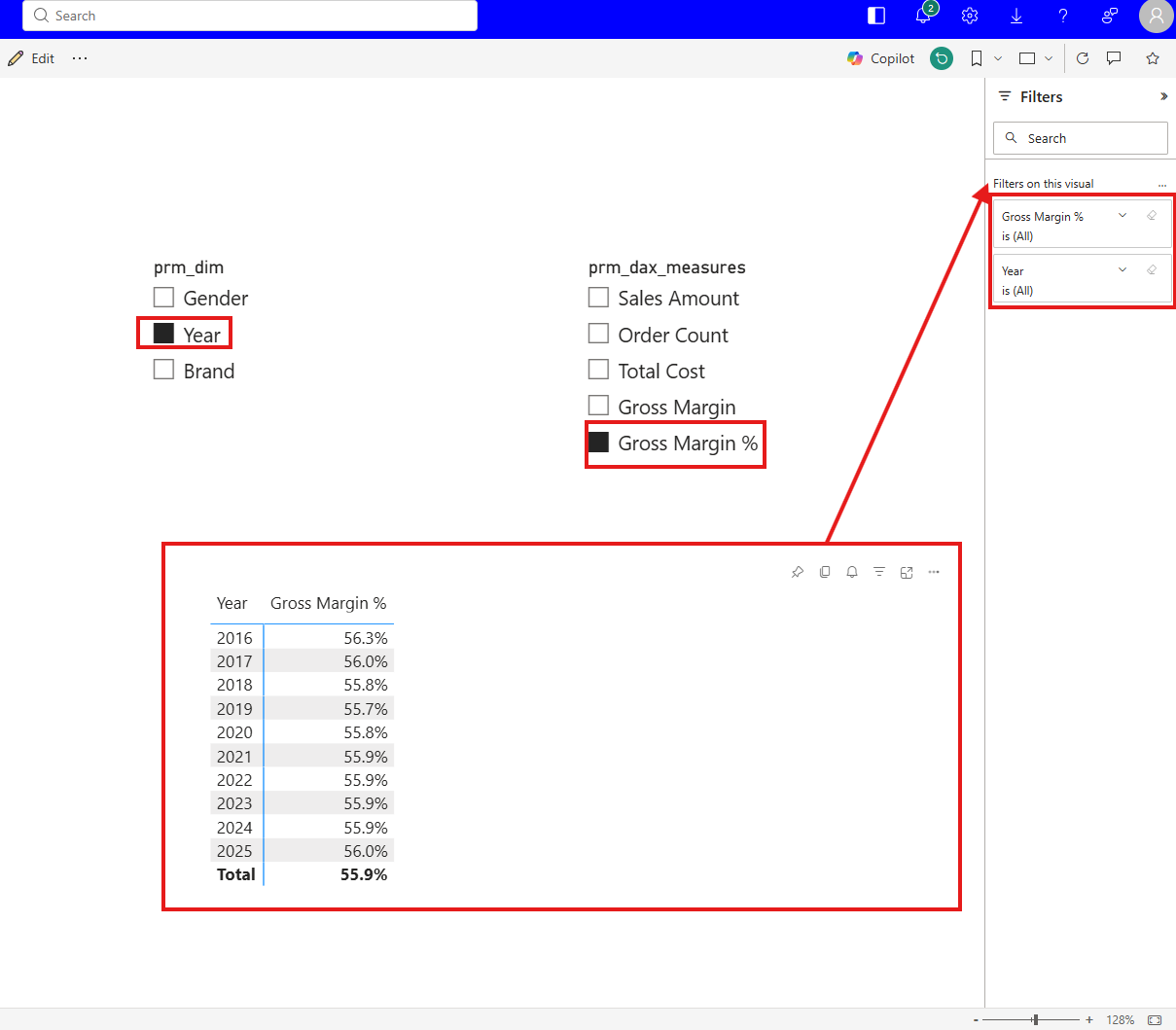Clear the Gross Margin % filter eraser

(1152, 216)
